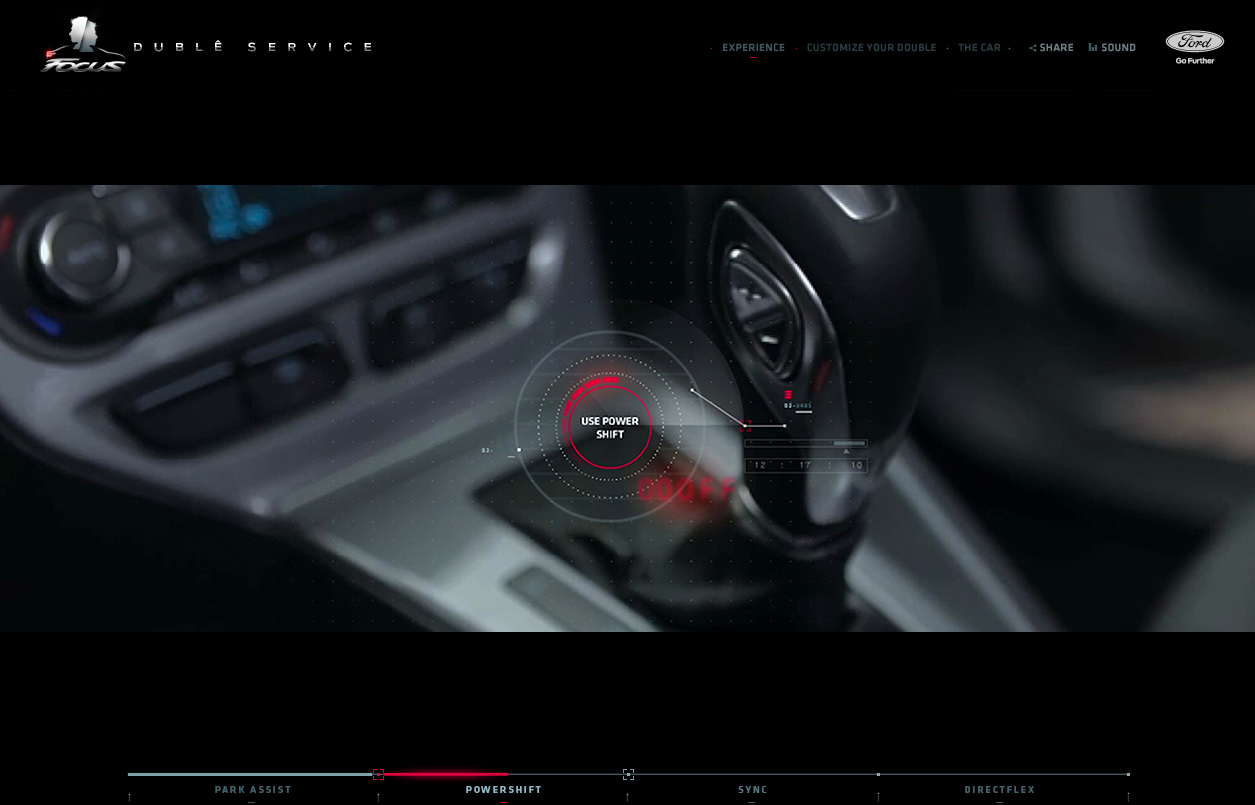
Task: Click the Ford Go Further logo
Action: point(1194,47)
